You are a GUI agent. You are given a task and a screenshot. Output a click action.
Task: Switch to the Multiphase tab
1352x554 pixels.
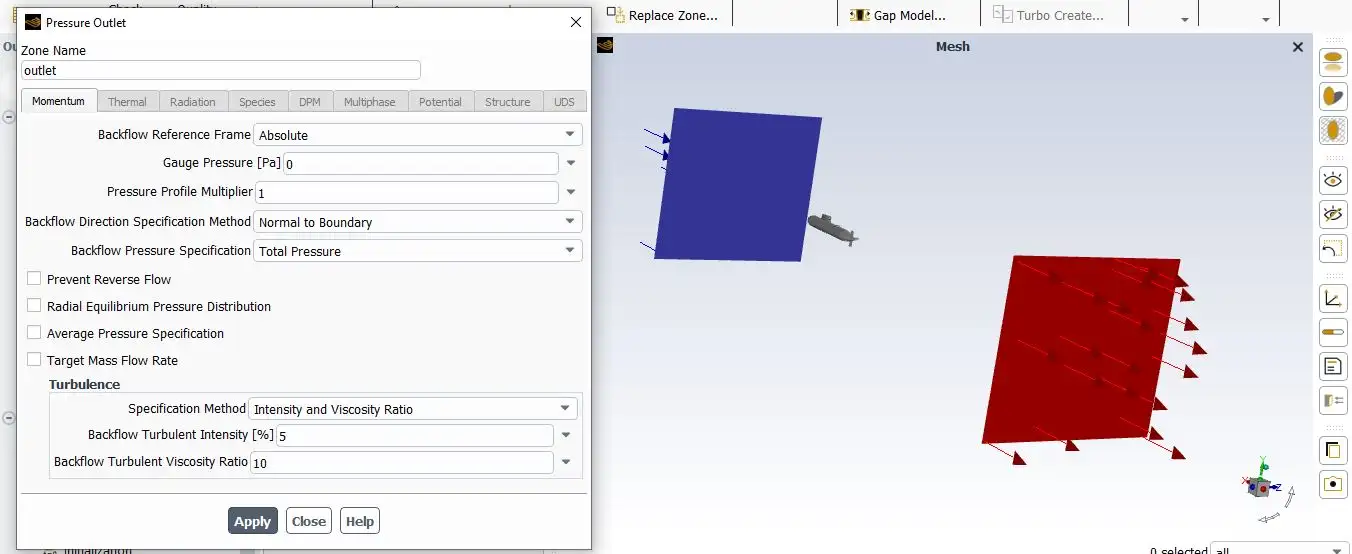point(370,102)
